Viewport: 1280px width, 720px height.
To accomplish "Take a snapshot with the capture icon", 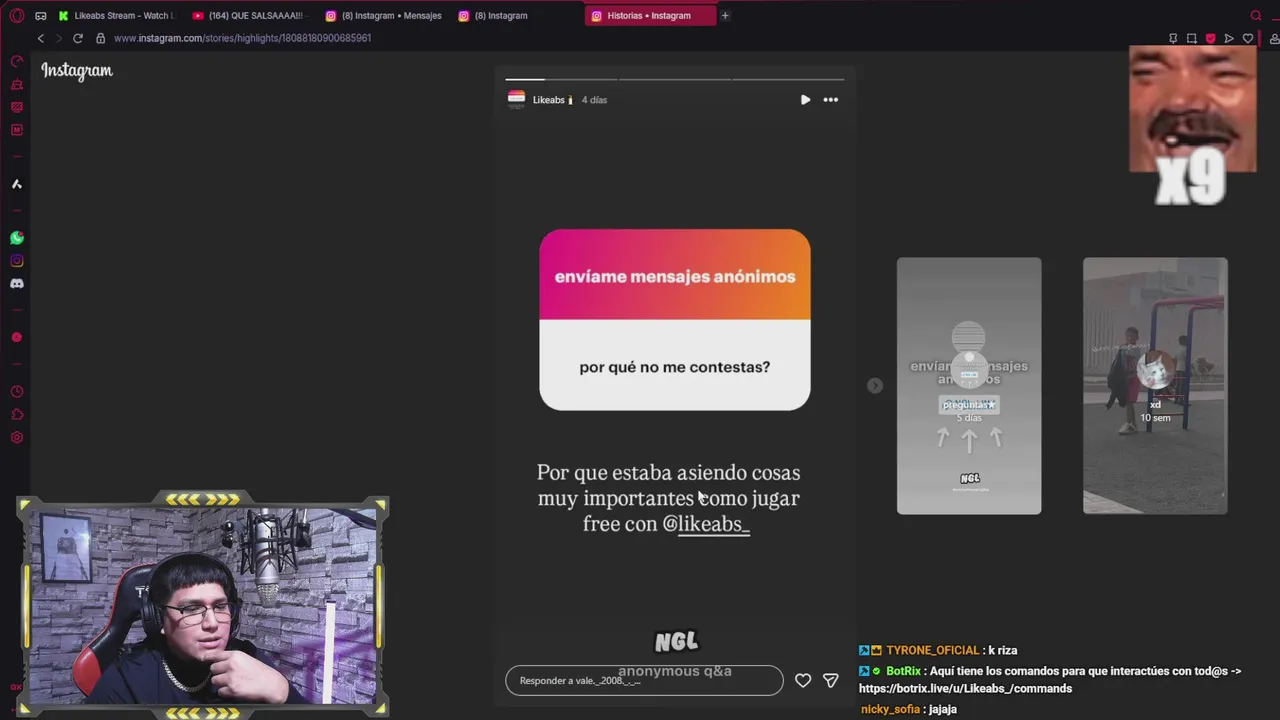I will [1192, 38].
